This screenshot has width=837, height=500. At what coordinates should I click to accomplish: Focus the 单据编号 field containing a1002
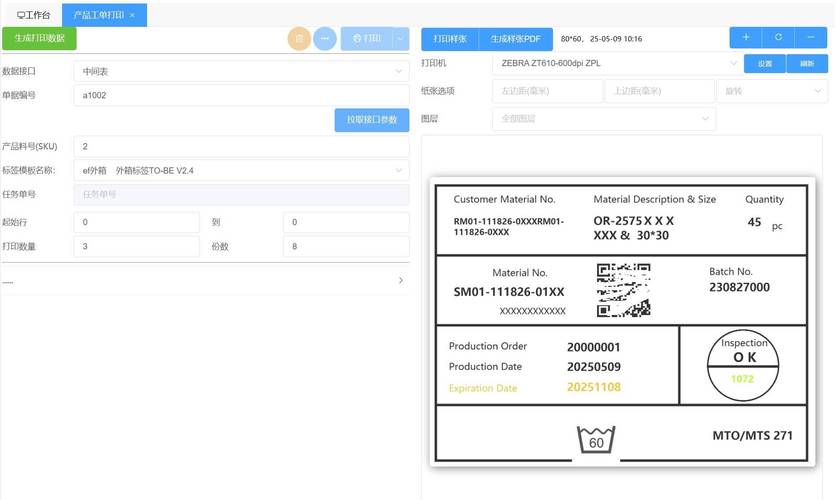pyautogui.click(x=241, y=96)
